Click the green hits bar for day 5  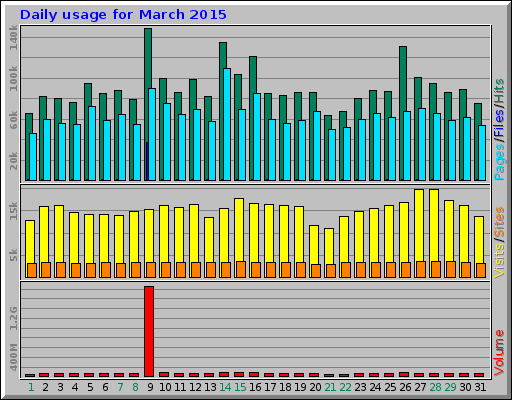88,95
